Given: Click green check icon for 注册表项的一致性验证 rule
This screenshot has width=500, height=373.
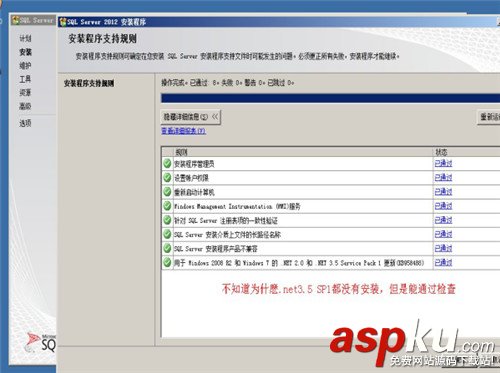Looking at the screenshot, I should pos(167,220).
